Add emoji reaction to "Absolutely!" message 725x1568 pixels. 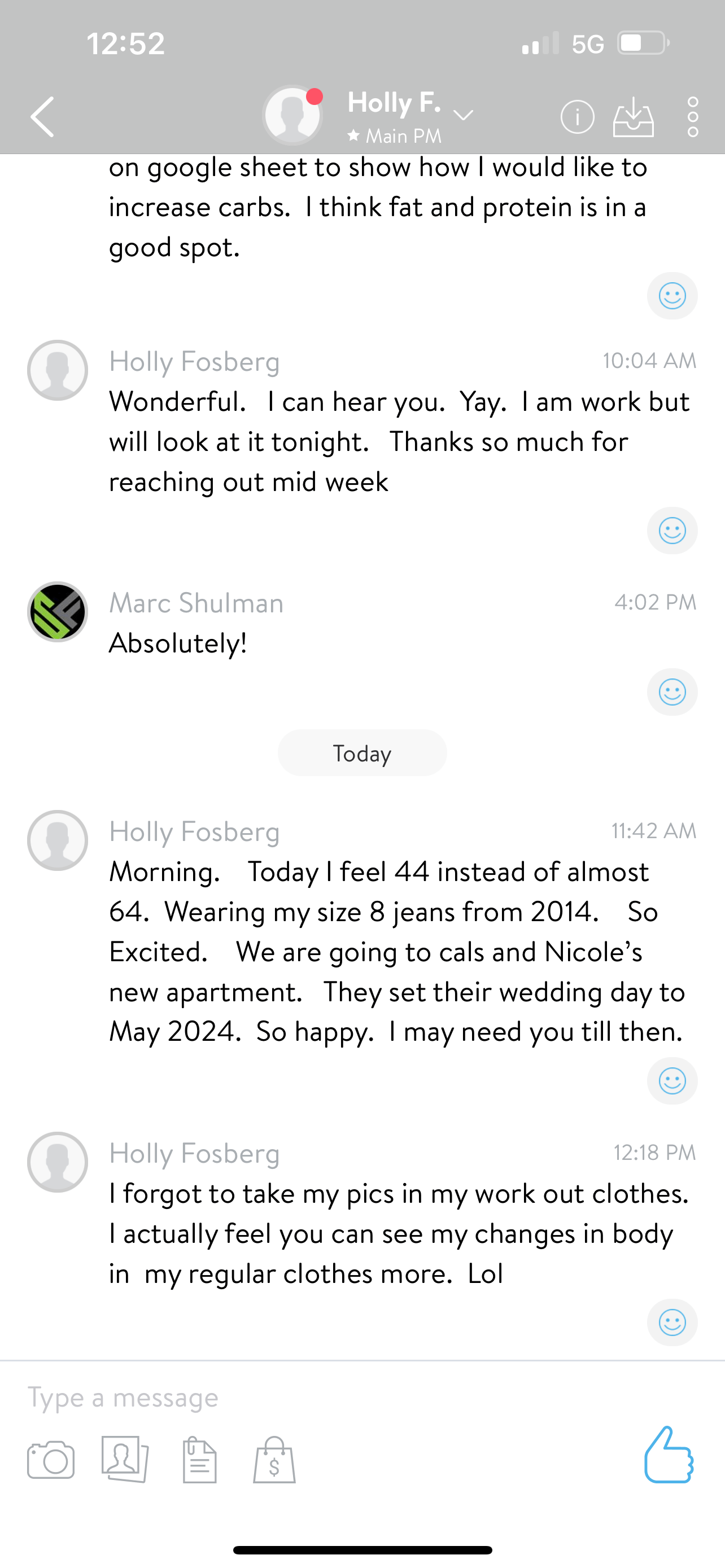tap(672, 692)
